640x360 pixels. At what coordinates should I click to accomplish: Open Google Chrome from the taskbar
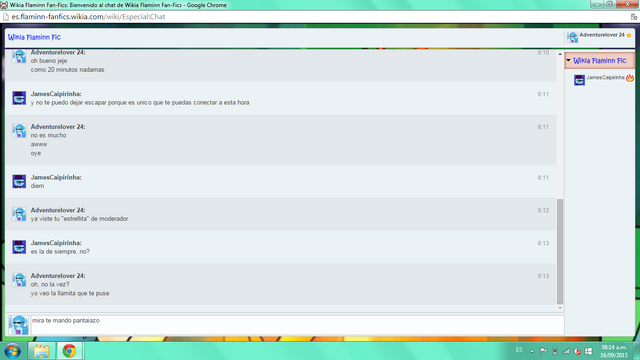tap(69, 351)
